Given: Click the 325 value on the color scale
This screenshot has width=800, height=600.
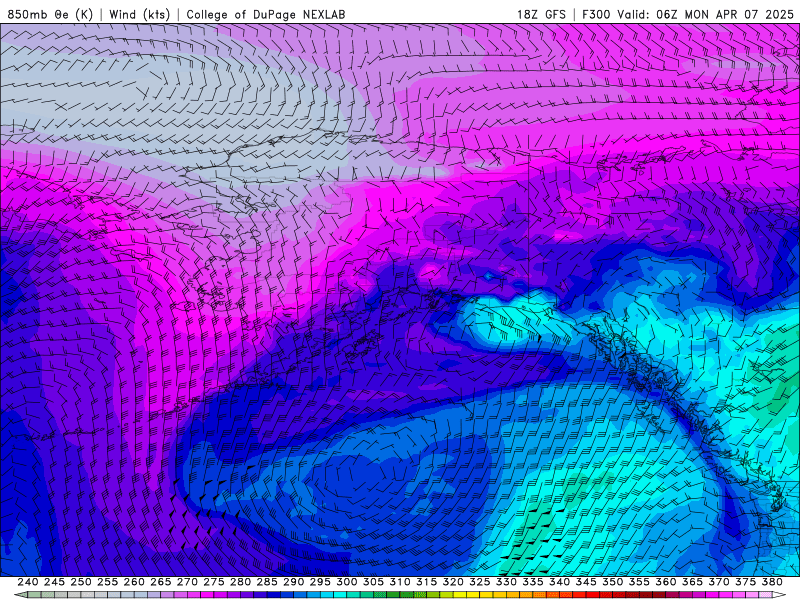Looking at the screenshot, I should tap(479, 582).
